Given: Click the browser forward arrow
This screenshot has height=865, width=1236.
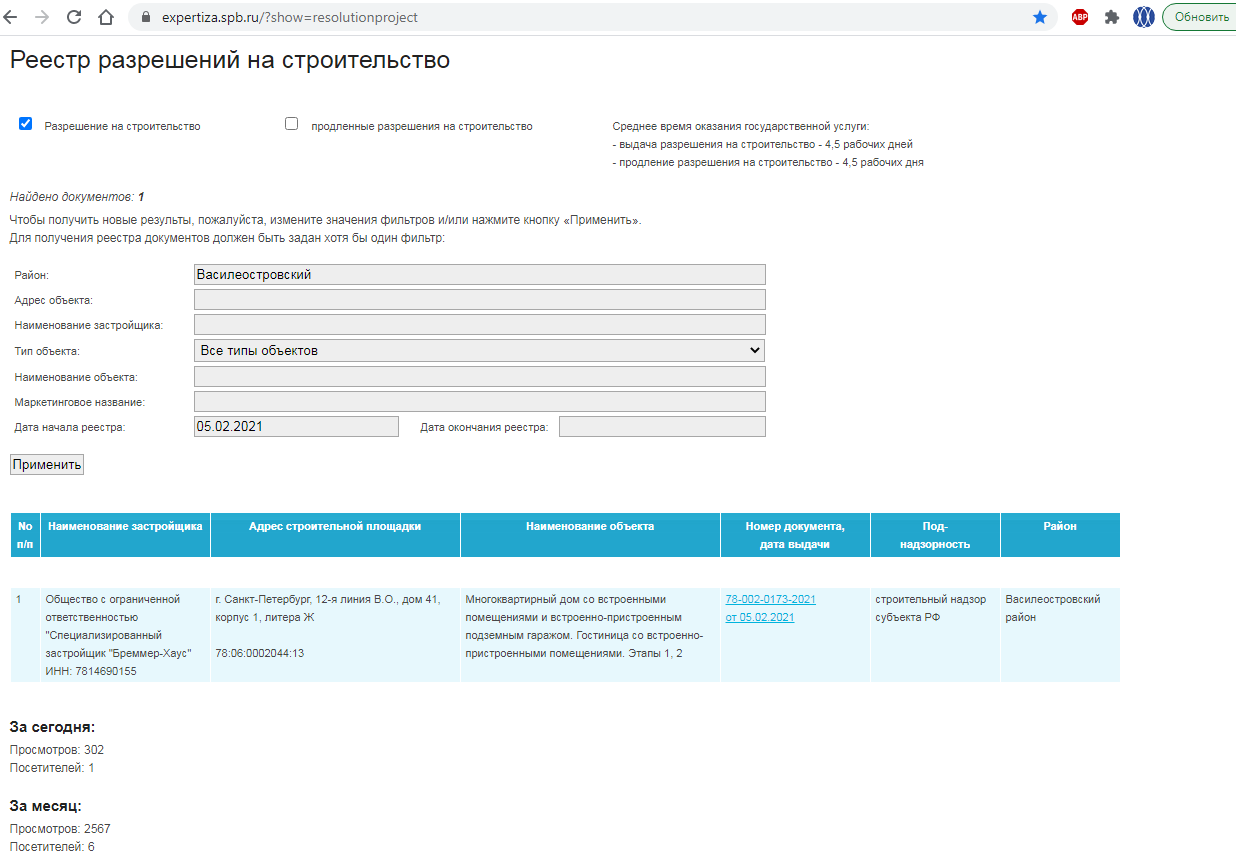Looking at the screenshot, I should [42, 17].
